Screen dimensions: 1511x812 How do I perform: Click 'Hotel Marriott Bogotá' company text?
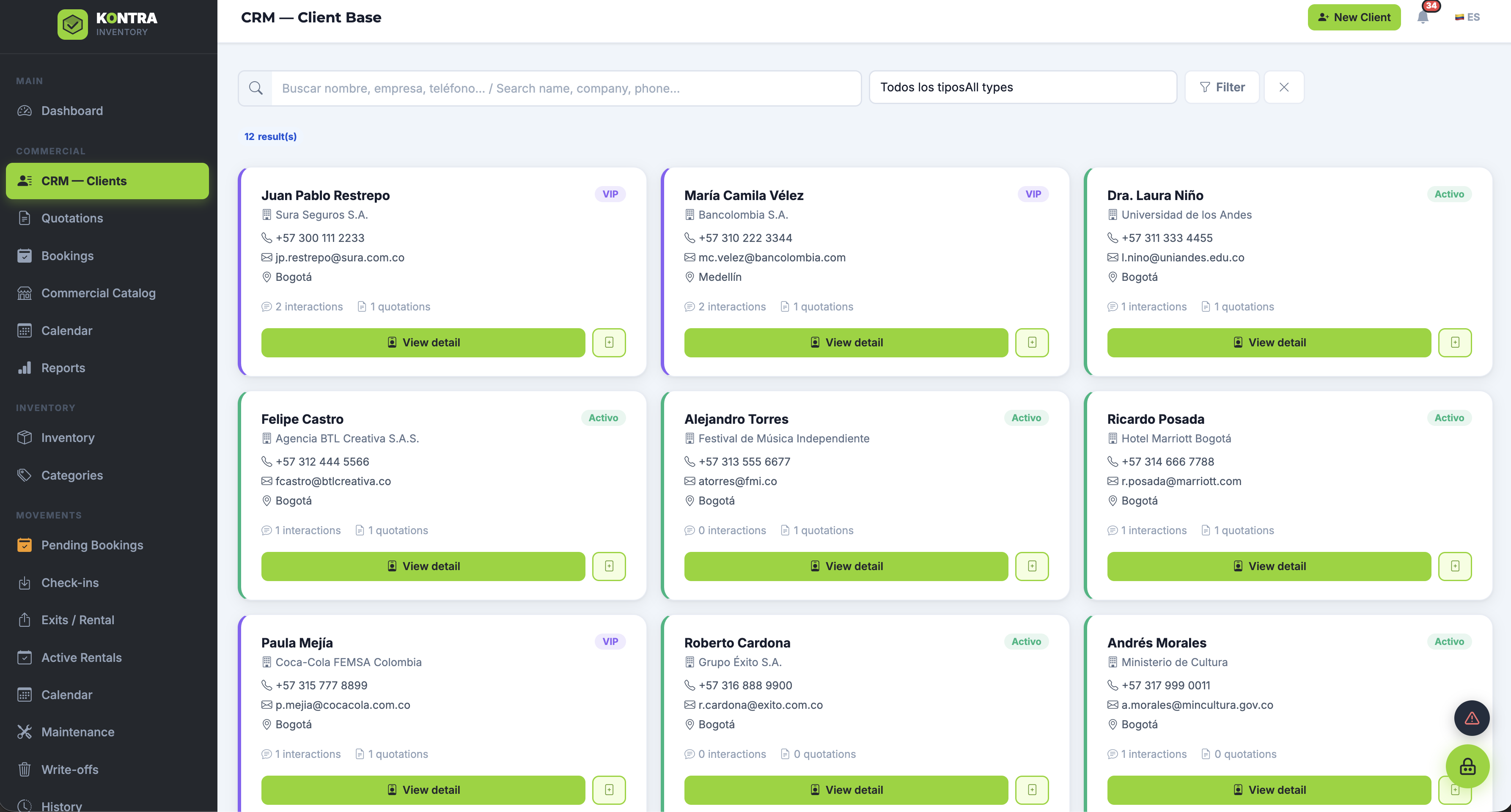pyautogui.click(x=1176, y=438)
